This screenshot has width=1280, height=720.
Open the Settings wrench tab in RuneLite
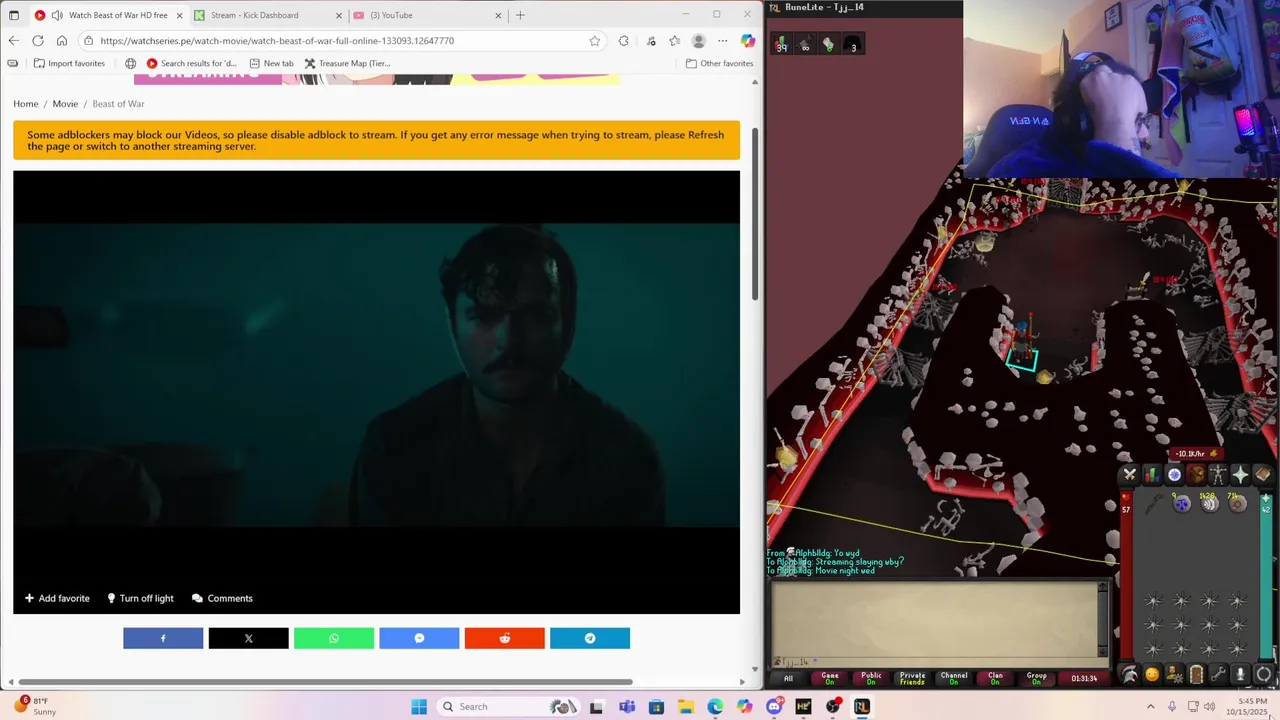tap(1218, 674)
